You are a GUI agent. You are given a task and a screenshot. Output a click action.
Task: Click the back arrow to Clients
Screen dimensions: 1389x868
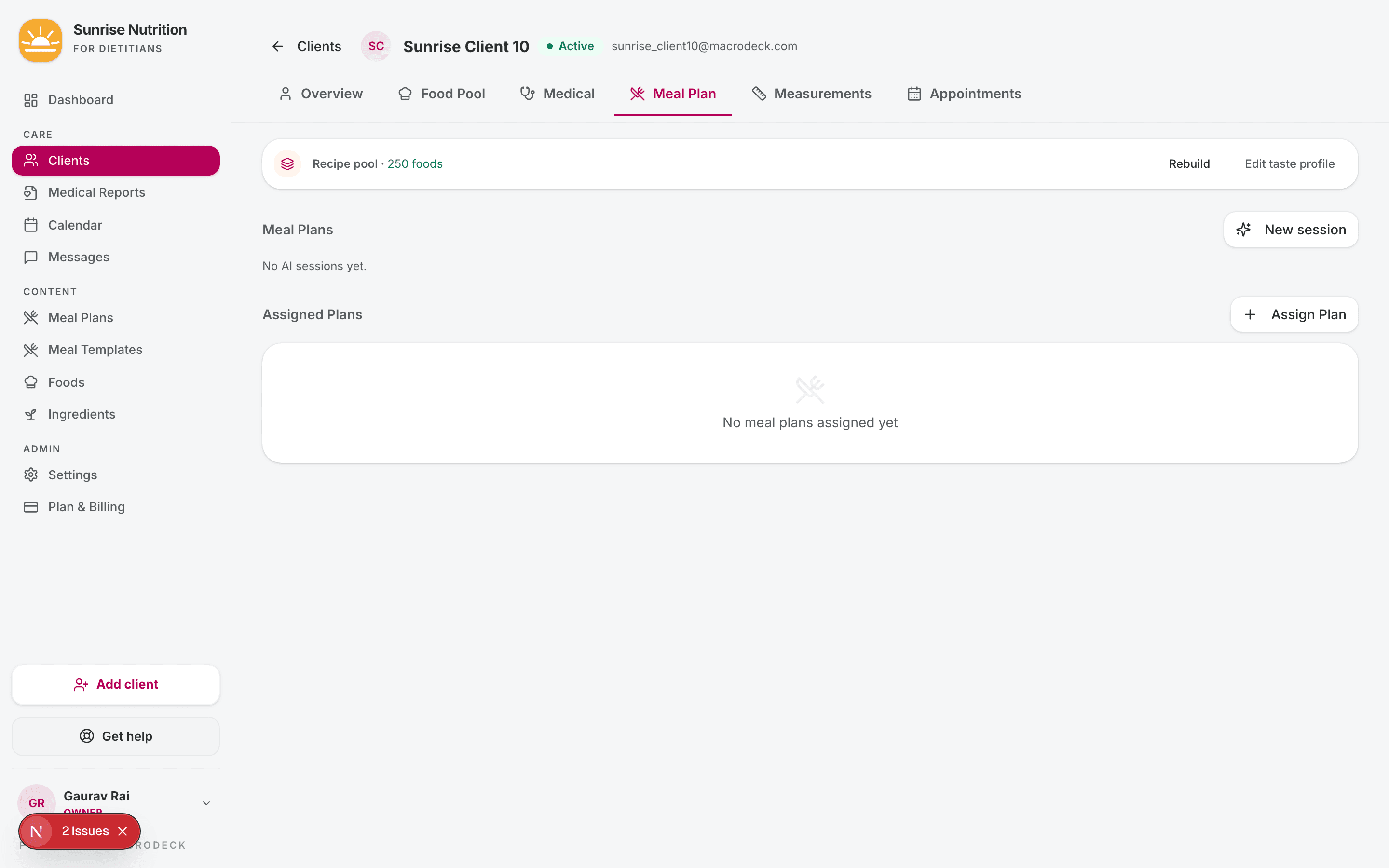(278, 46)
